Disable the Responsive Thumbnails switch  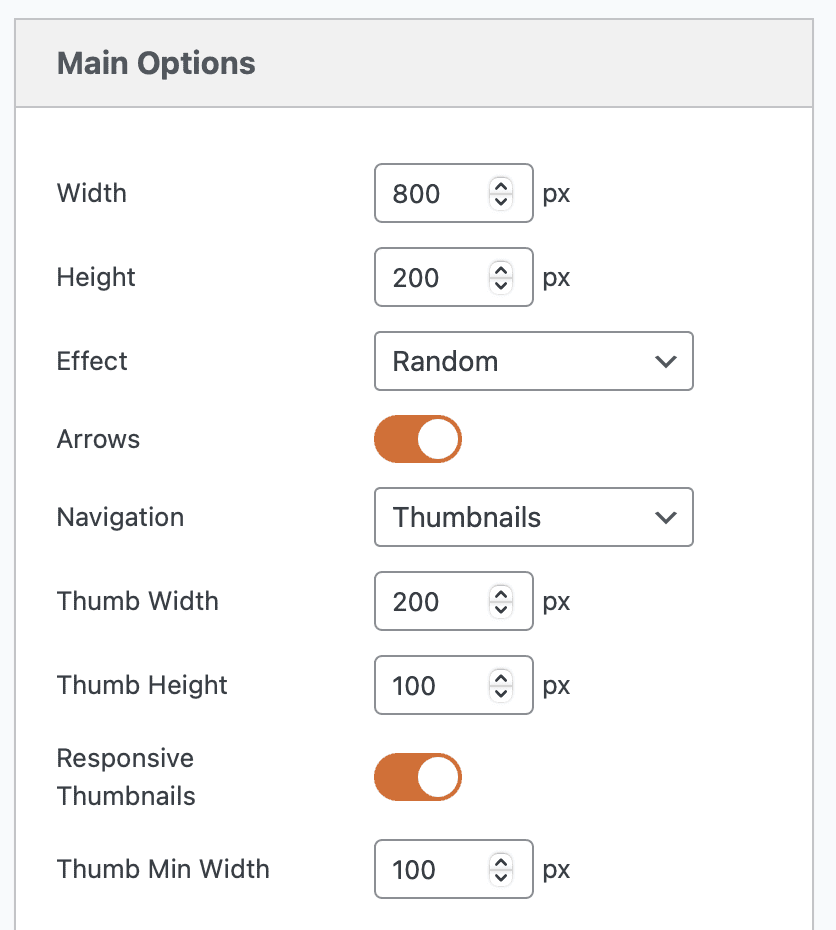[418, 777]
